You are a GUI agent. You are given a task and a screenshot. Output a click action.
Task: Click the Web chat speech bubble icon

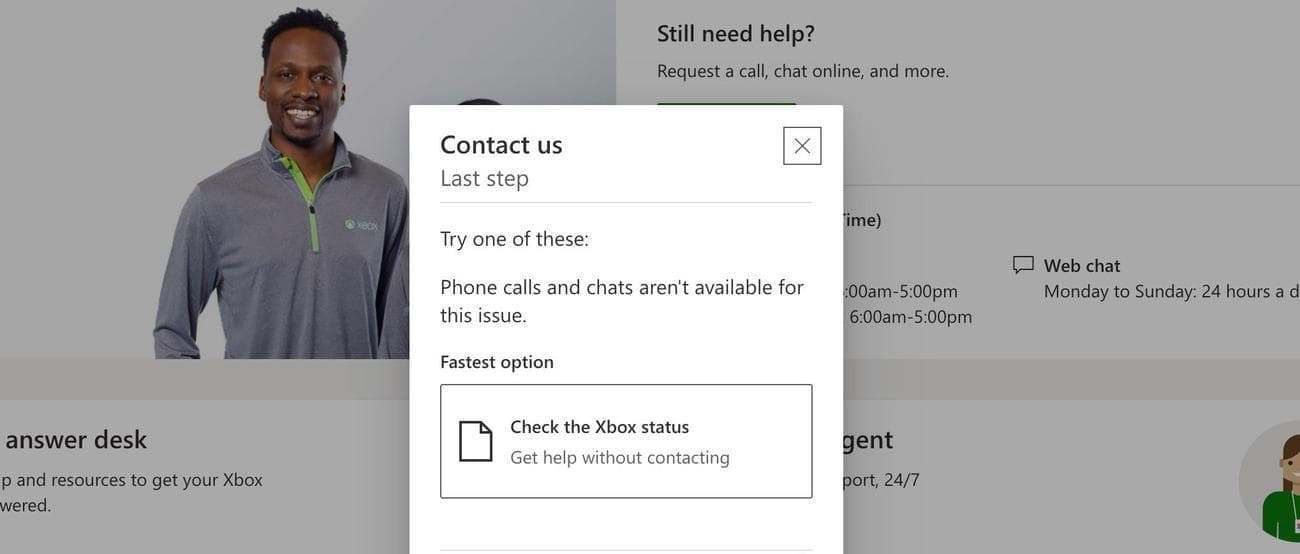click(x=1023, y=265)
